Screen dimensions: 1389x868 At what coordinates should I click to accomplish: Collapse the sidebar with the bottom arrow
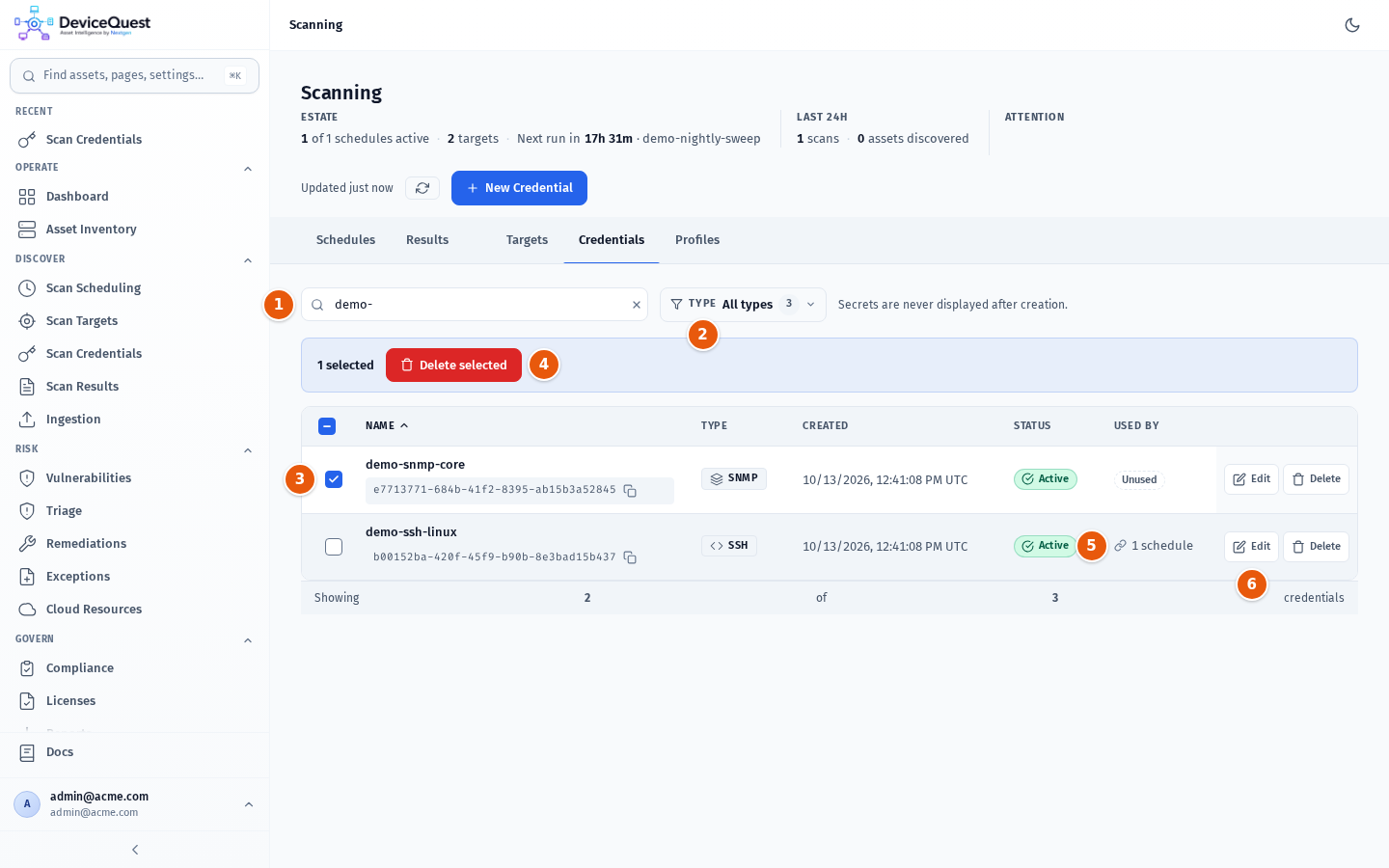click(135, 850)
